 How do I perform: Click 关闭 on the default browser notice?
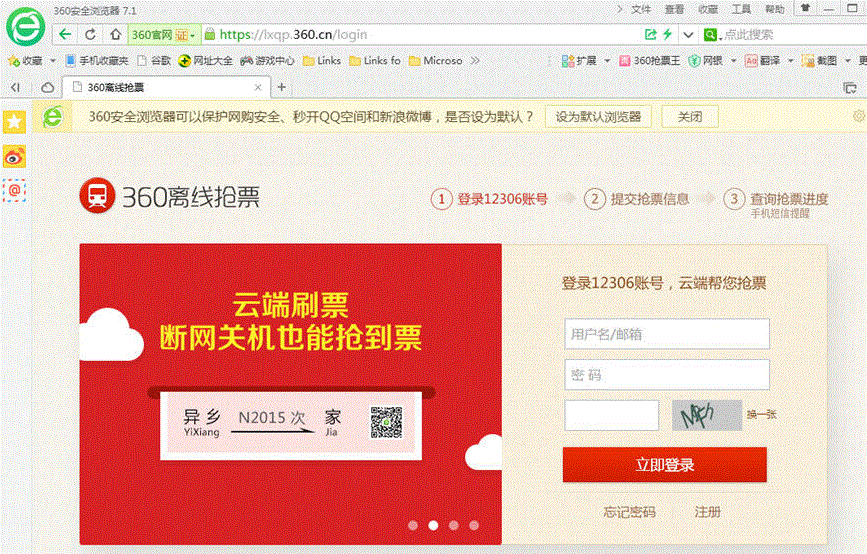tap(690, 117)
